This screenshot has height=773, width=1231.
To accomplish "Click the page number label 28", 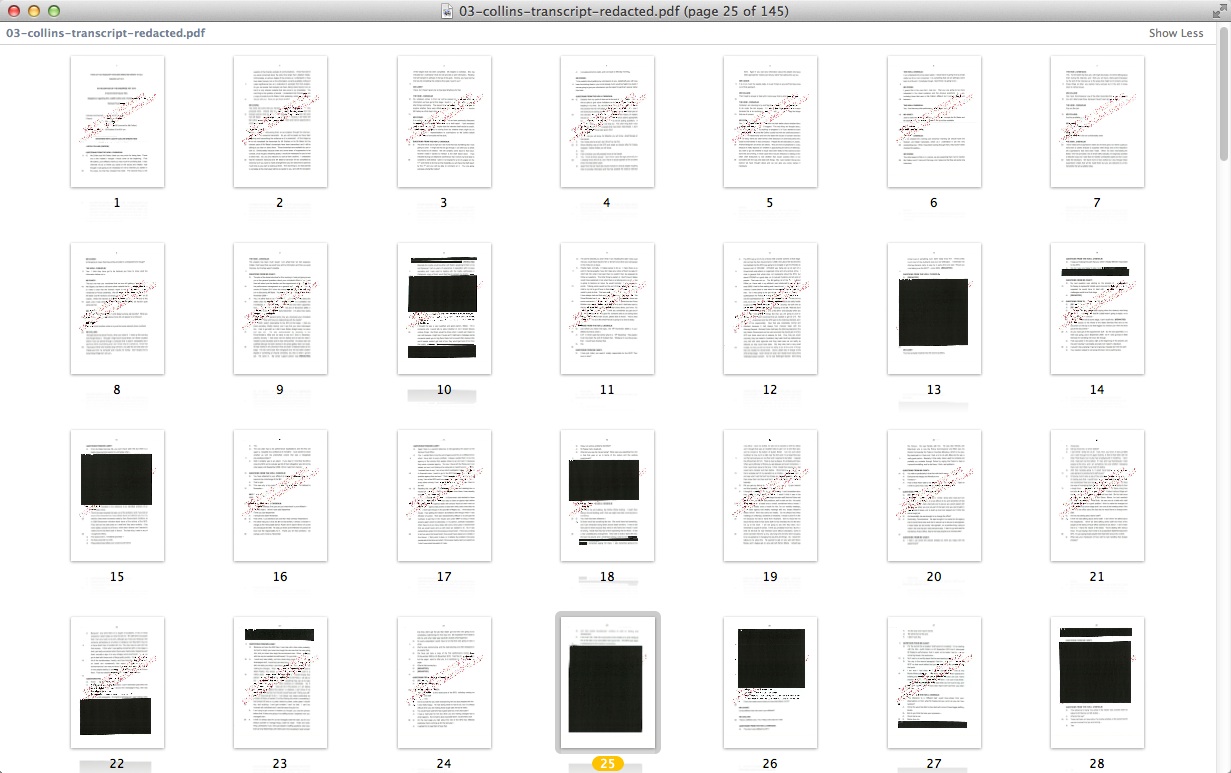I will click(1097, 763).
